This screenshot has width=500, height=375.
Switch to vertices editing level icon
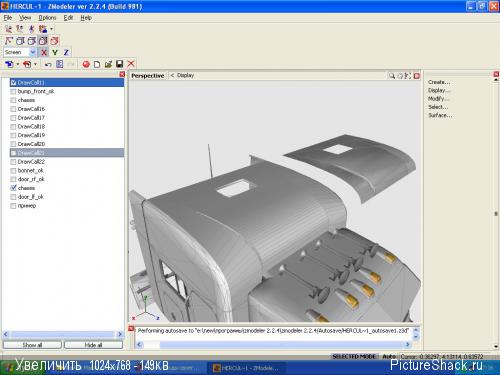click(8, 29)
